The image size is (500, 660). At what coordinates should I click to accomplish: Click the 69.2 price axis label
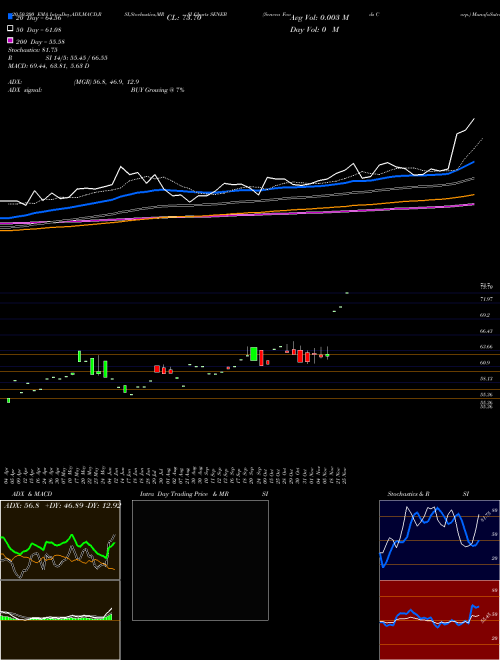click(485, 315)
